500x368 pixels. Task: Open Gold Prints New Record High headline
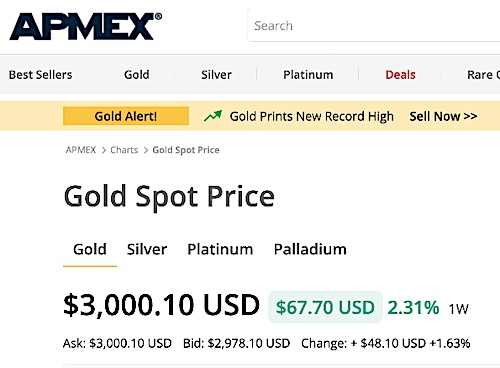click(x=312, y=116)
